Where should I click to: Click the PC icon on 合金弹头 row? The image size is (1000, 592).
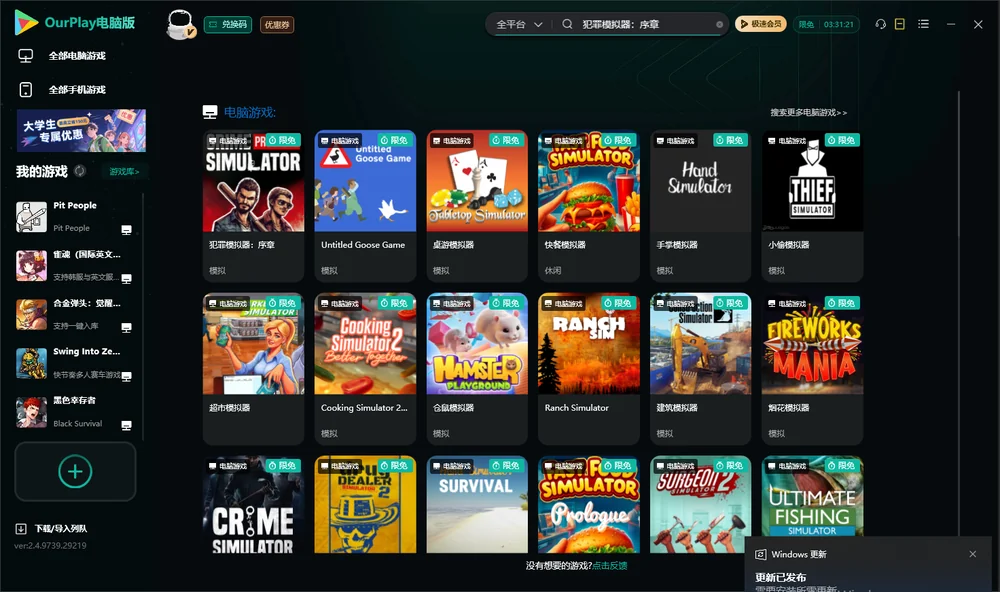click(x=126, y=327)
